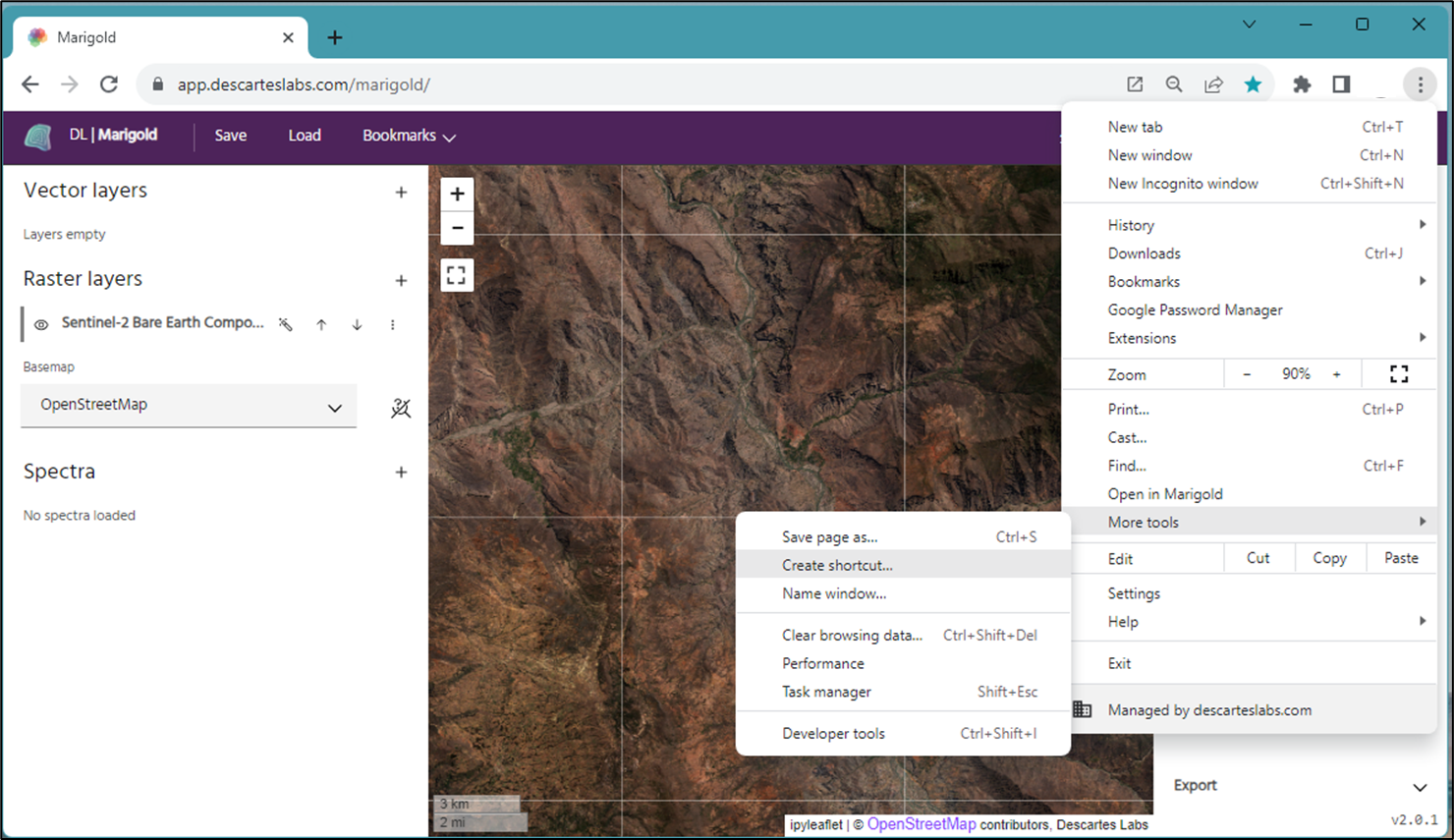Reload the current page

click(x=109, y=84)
